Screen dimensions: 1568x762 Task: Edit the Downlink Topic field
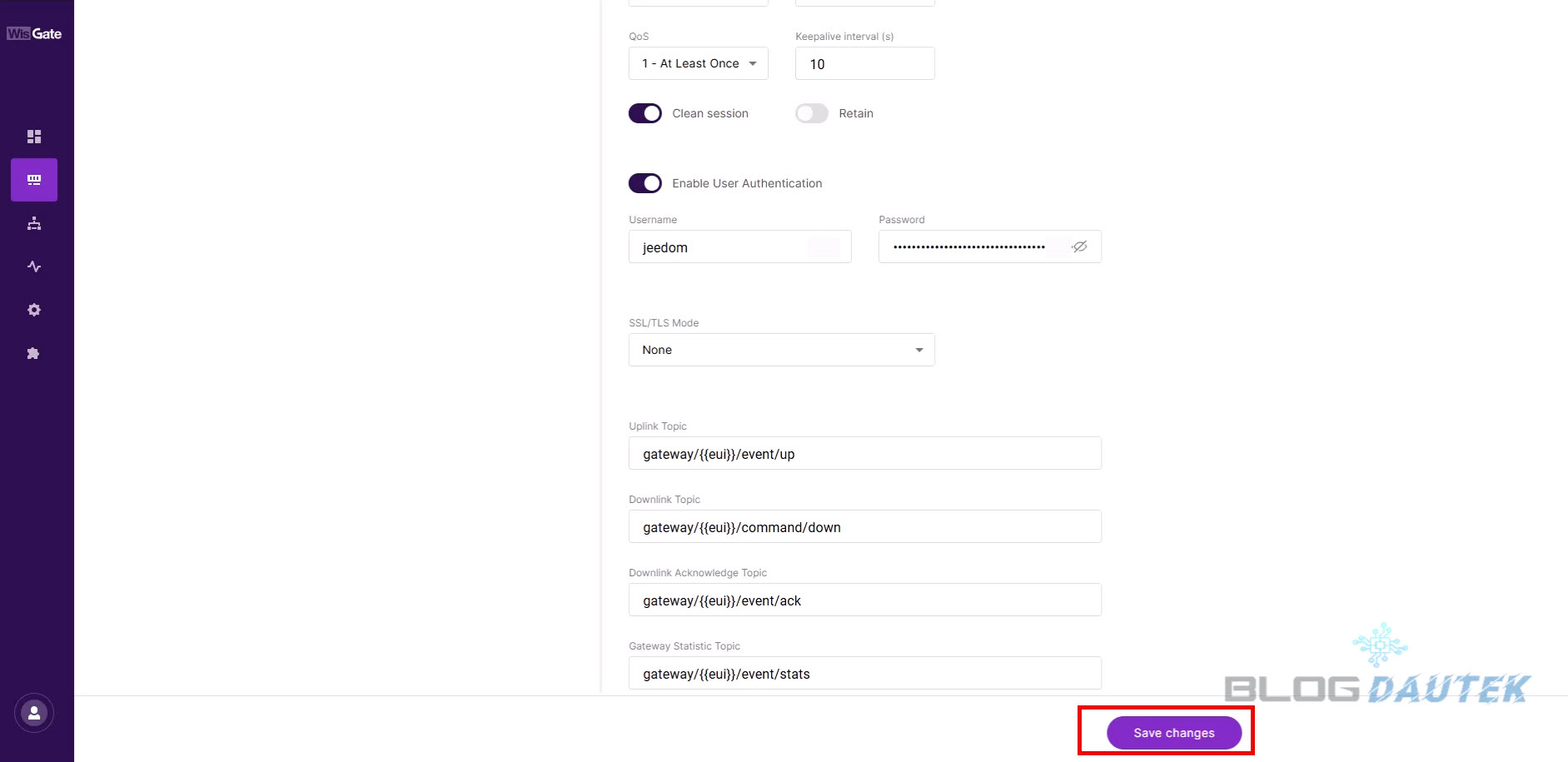tap(864, 527)
